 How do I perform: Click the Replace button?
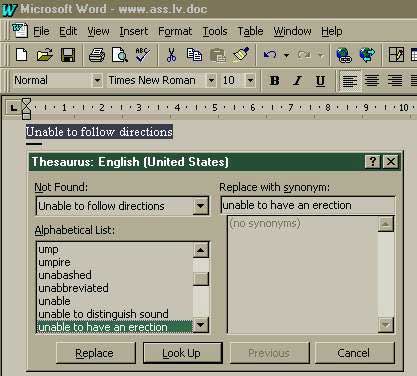coord(96,353)
